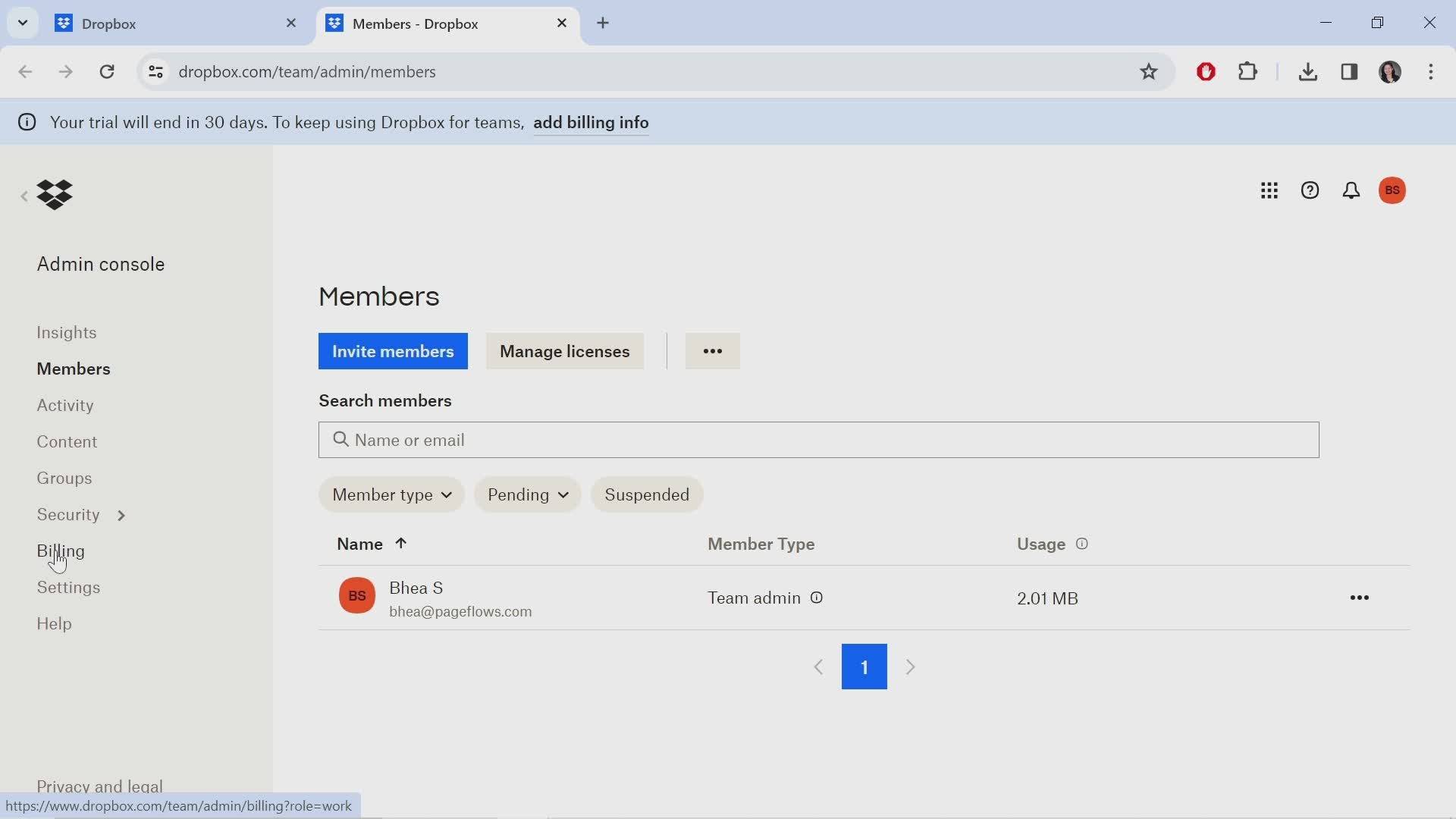Viewport: 1456px width, 819px height.
Task: Open Help in sidebar
Action: click(55, 623)
